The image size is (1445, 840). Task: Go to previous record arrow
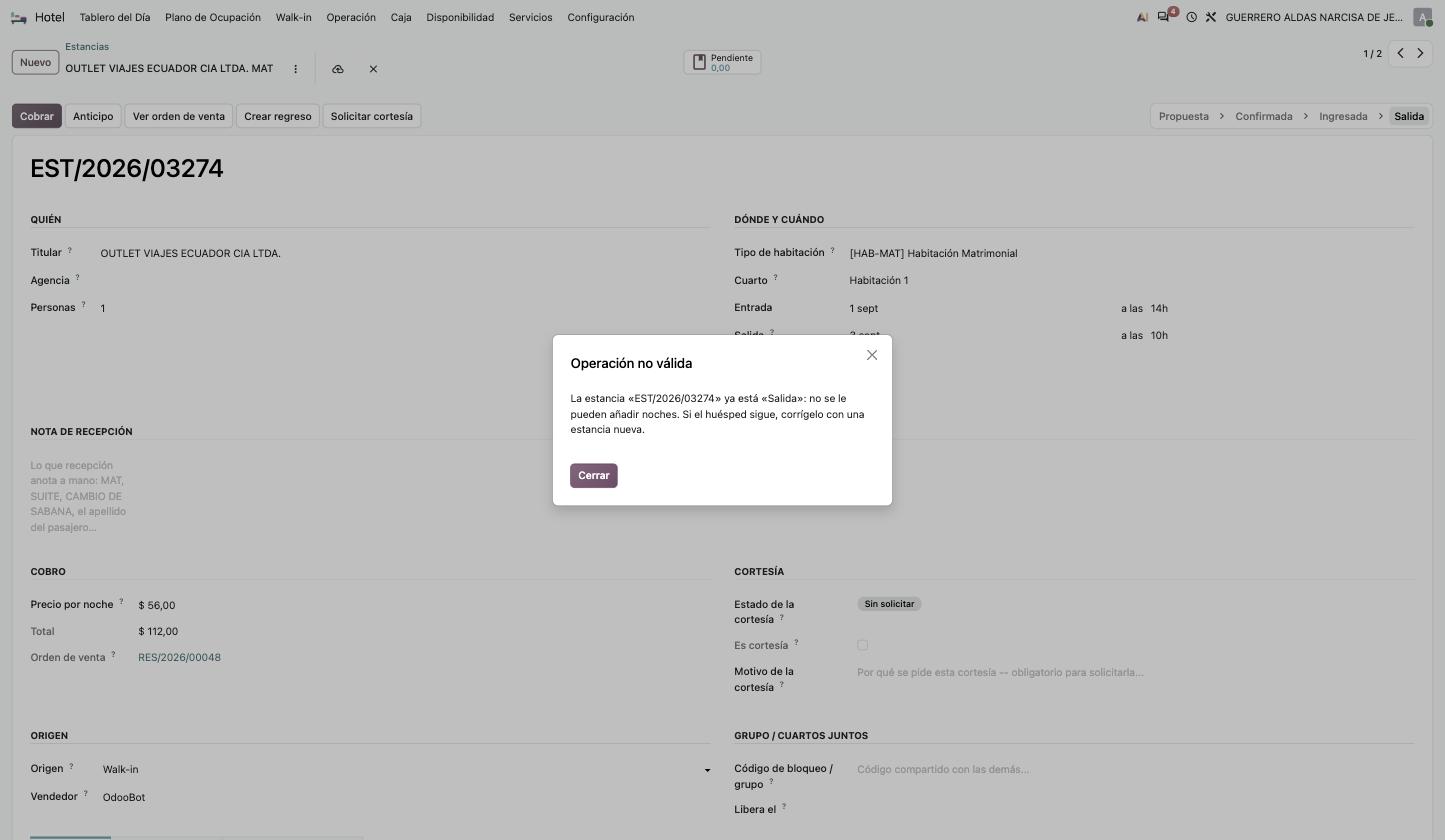coord(1400,54)
